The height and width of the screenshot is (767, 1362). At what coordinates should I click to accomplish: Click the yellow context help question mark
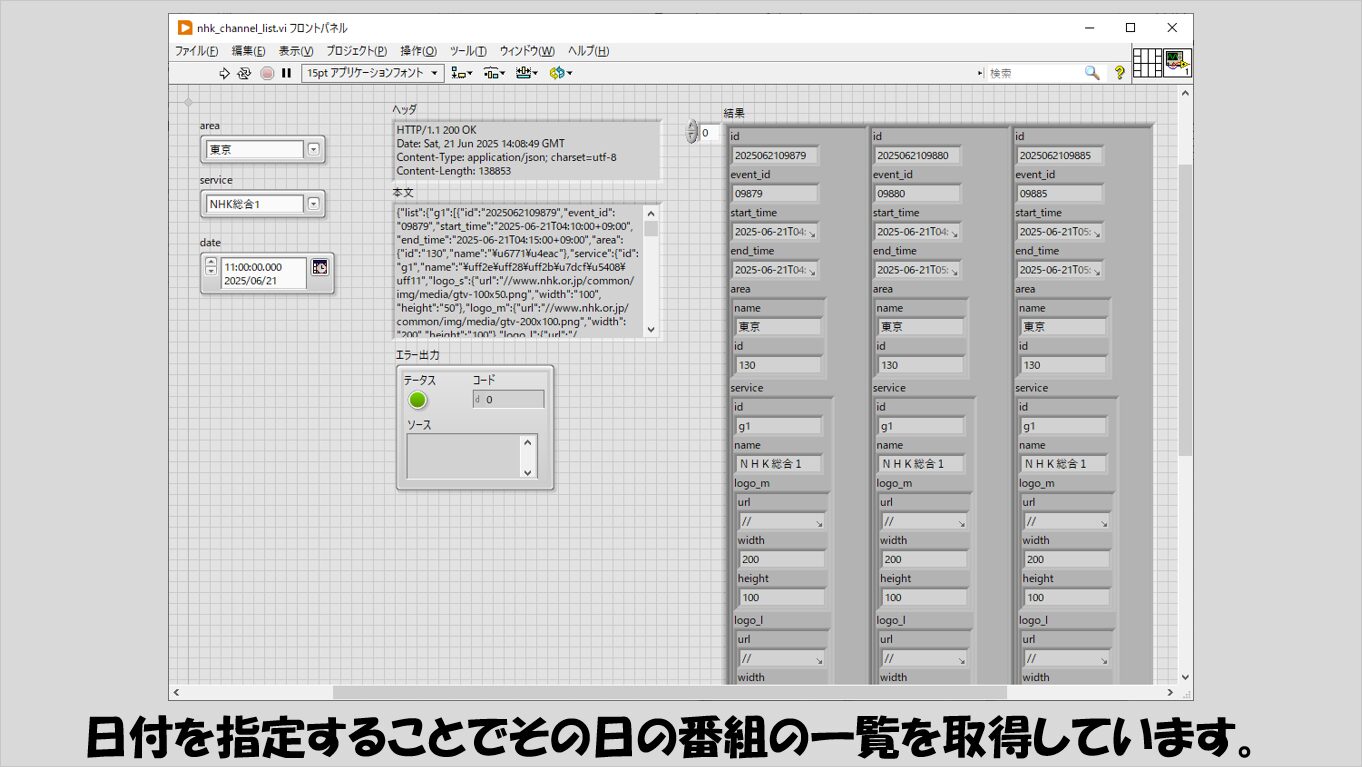(x=1120, y=73)
